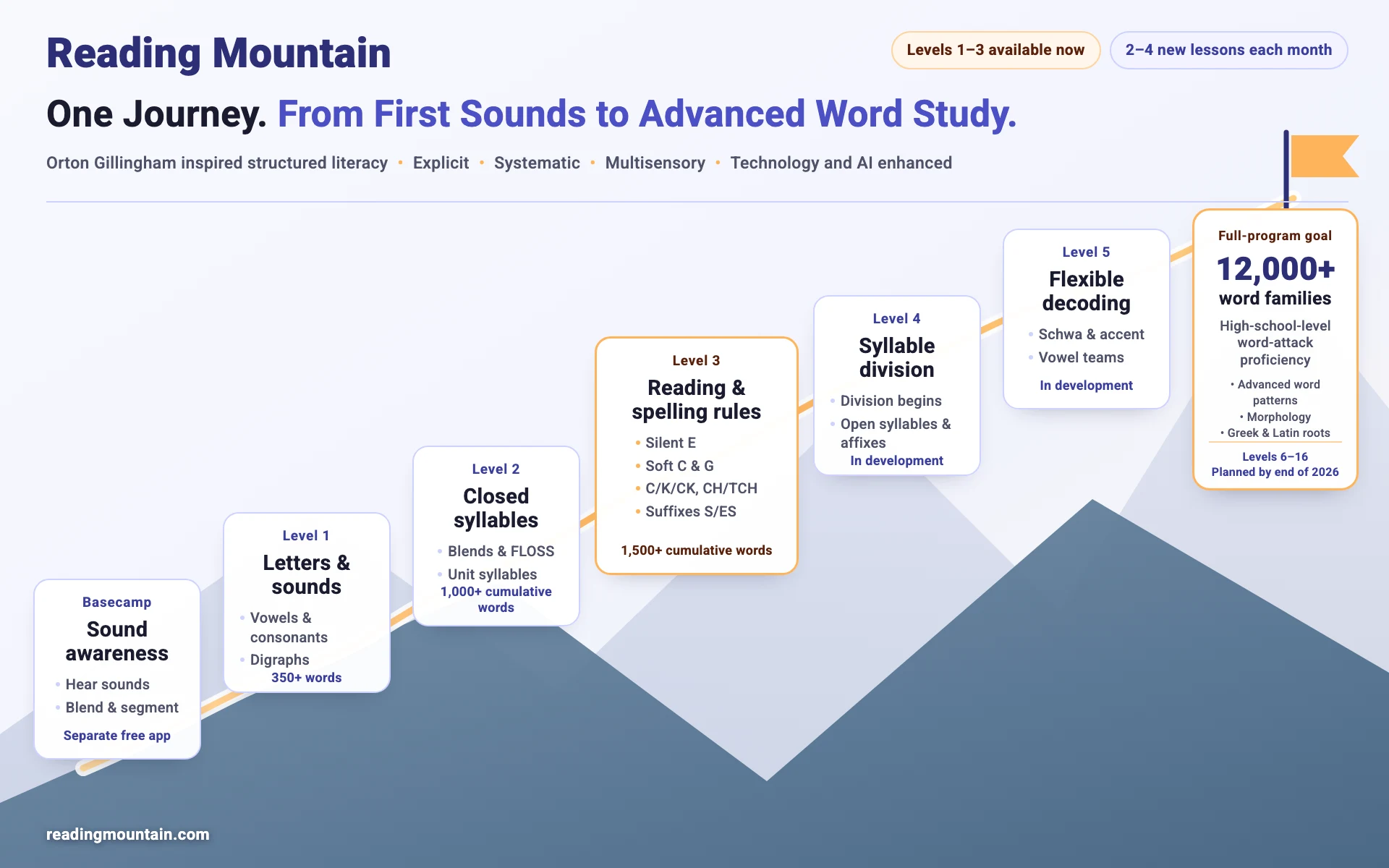Click "From First Sounds to Advanced Word Study."
The image size is (1389, 868).
(x=647, y=114)
